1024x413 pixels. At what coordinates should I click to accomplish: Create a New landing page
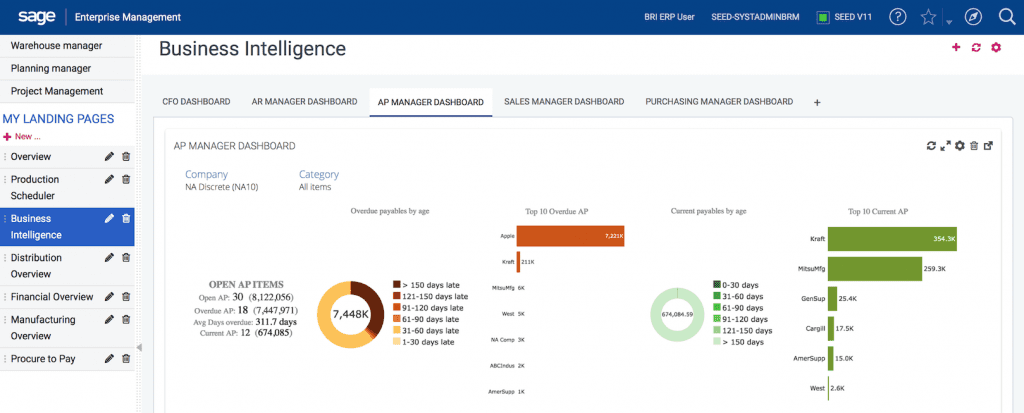point(22,137)
